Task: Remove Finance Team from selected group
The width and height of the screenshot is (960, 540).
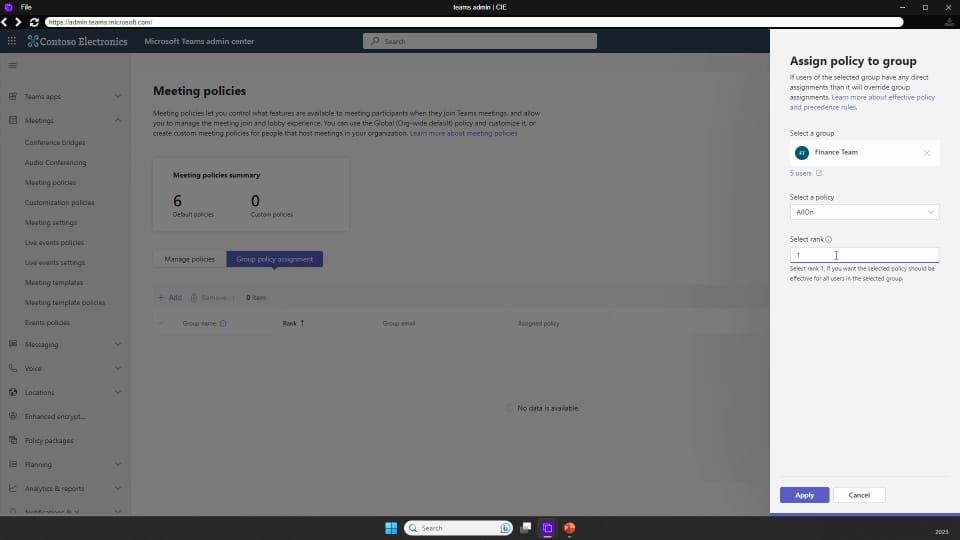Action: click(926, 153)
